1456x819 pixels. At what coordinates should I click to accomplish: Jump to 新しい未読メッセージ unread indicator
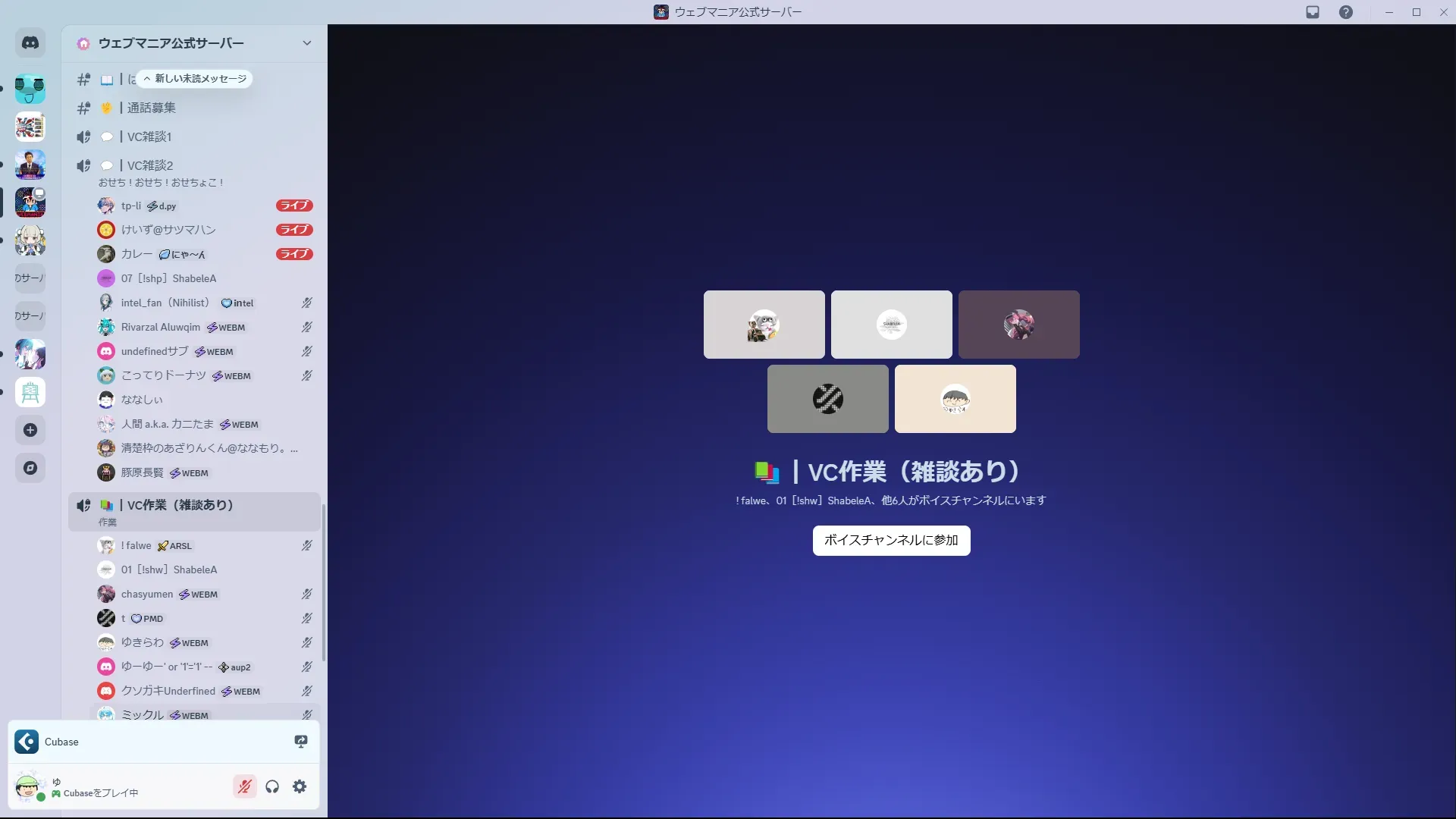click(195, 79)
